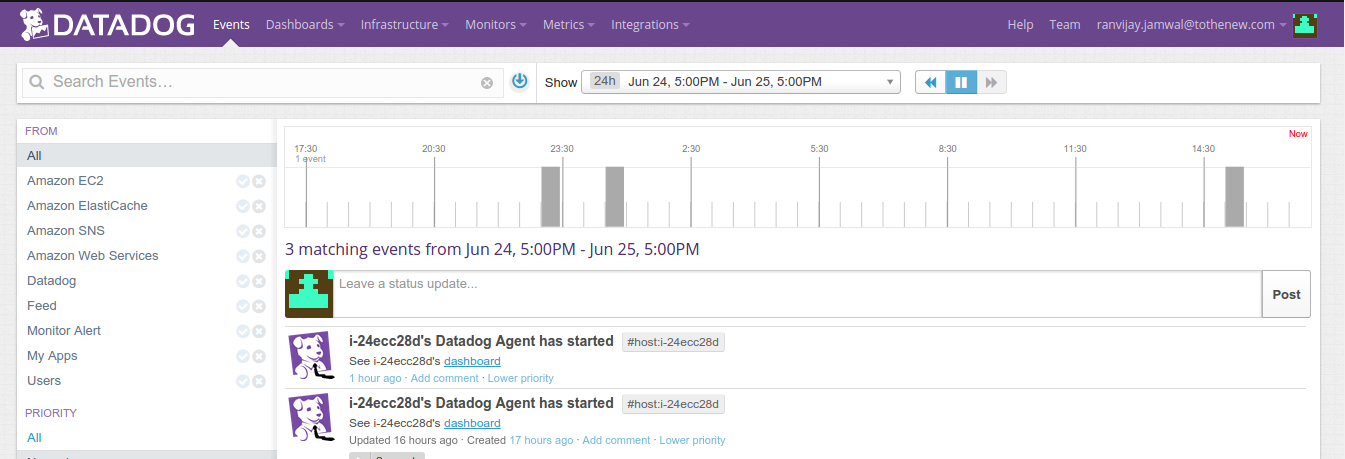
Task: Exclude Amazon Web Services x icon
Action: coord(259,256)
